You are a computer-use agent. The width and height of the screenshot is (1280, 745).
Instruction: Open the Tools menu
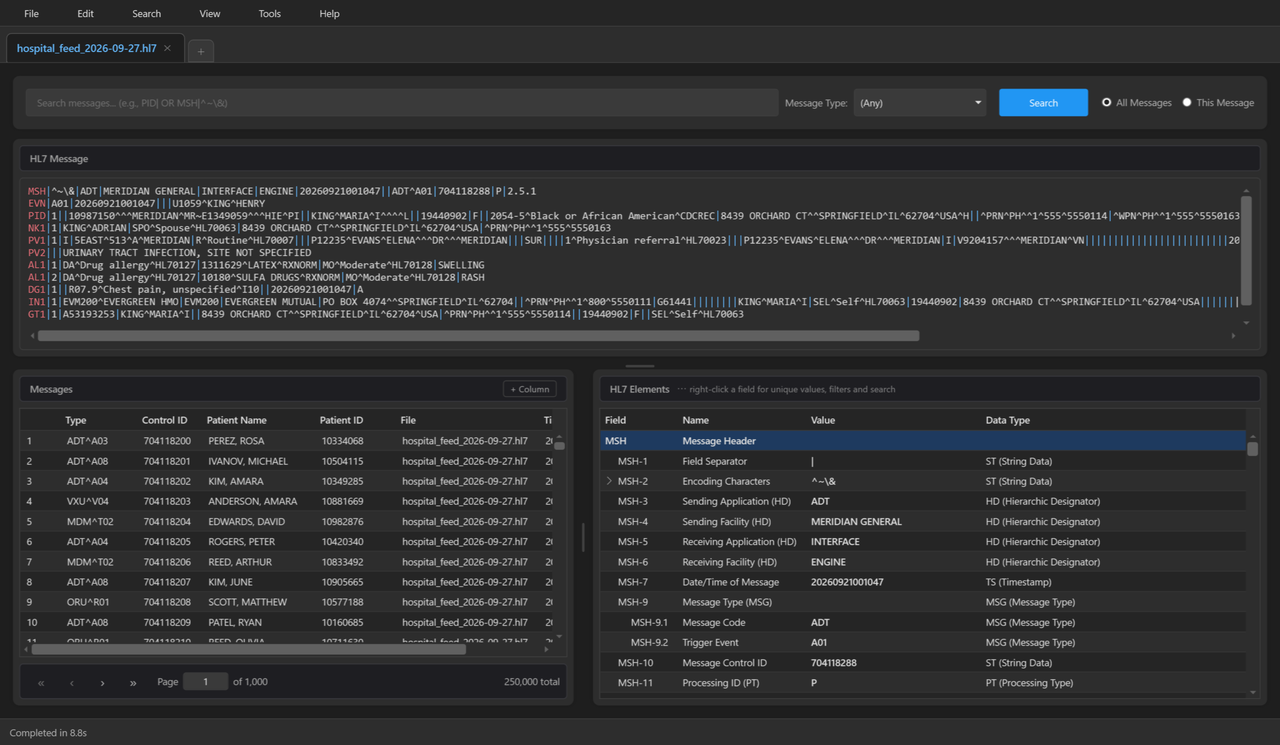(270, 14)
